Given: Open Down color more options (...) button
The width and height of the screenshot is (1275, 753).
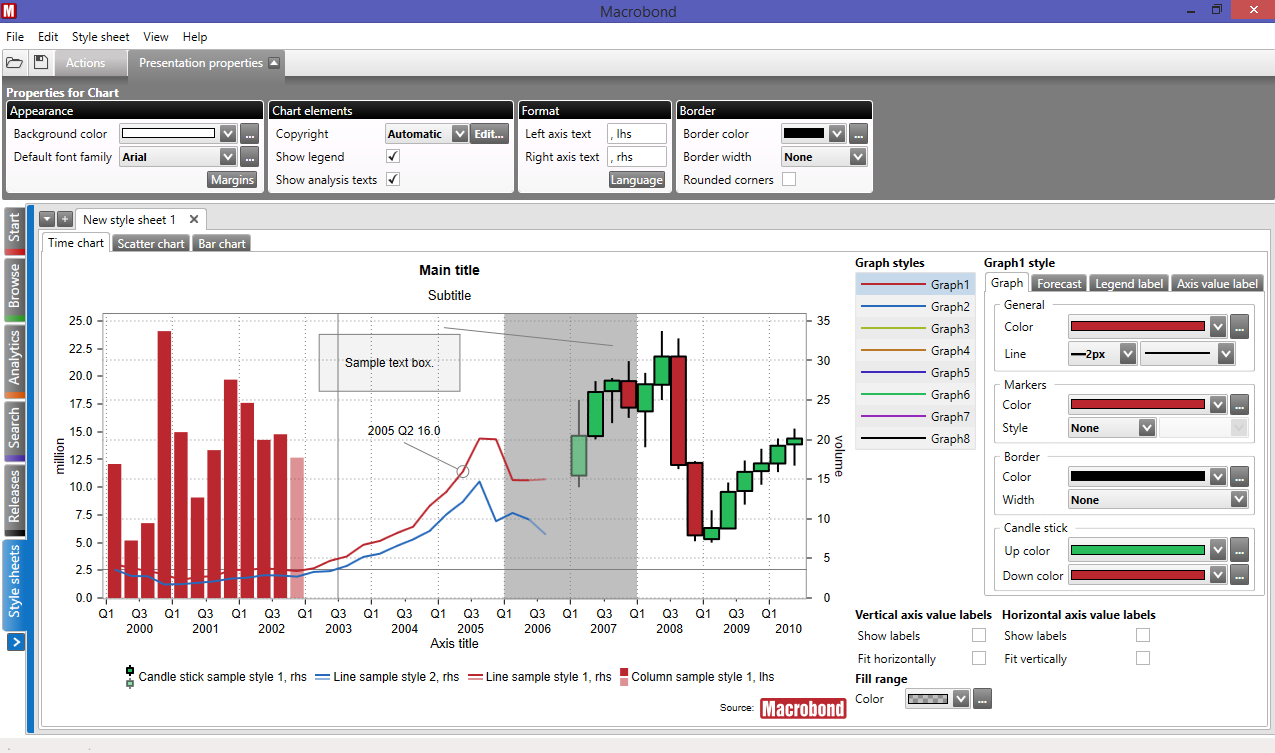Looking at the screenshot, I should click(1240, 575).
